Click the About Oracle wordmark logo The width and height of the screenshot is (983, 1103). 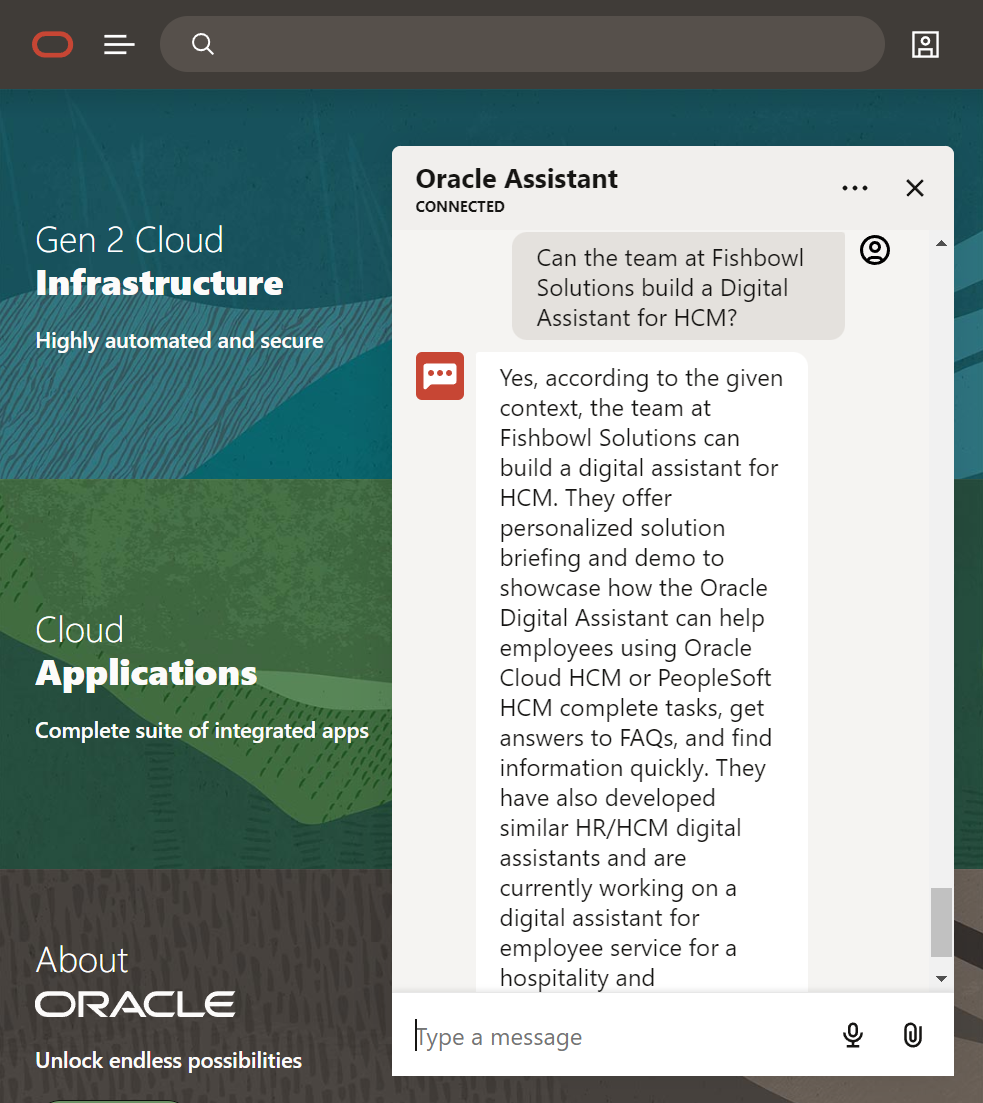tap(135, 1005)
